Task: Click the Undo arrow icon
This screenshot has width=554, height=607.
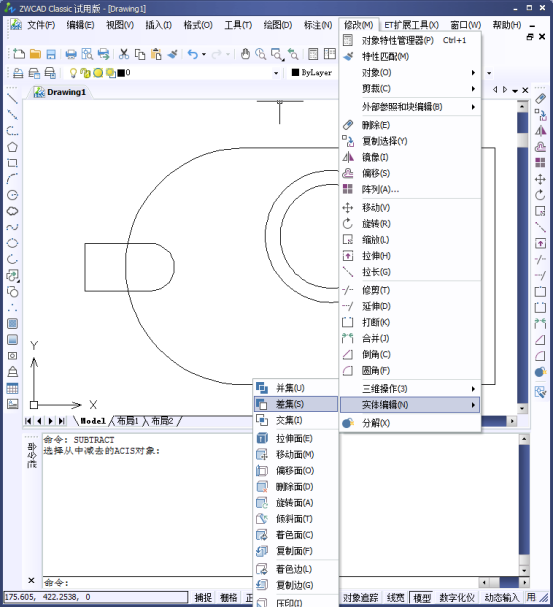Action: coord(193,54)
